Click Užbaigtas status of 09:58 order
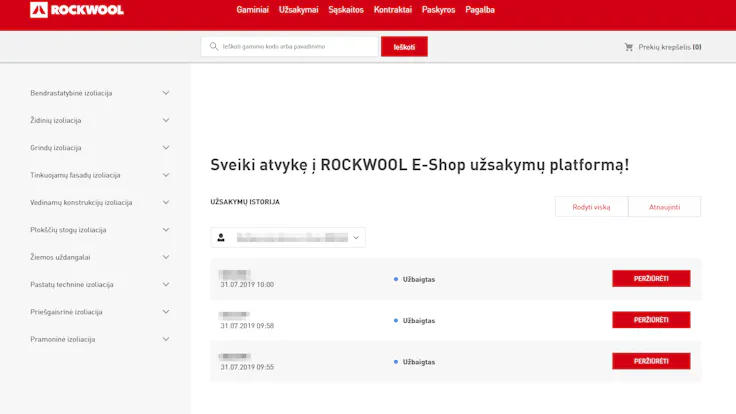This screenshot has height=414, width=736. coord(419,321)
